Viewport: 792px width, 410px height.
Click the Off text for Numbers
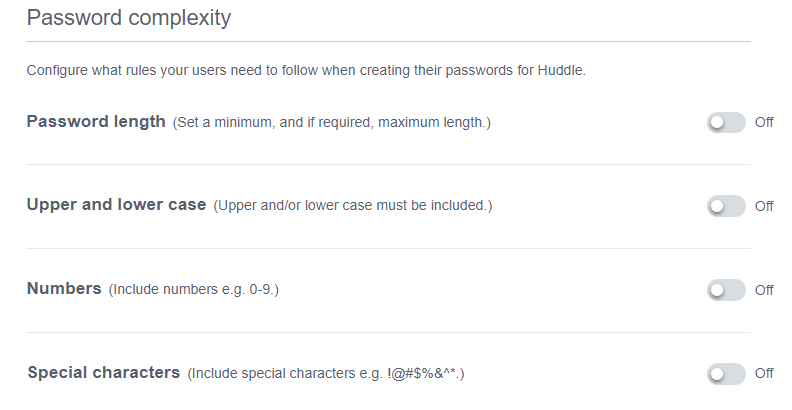point(764,290)
